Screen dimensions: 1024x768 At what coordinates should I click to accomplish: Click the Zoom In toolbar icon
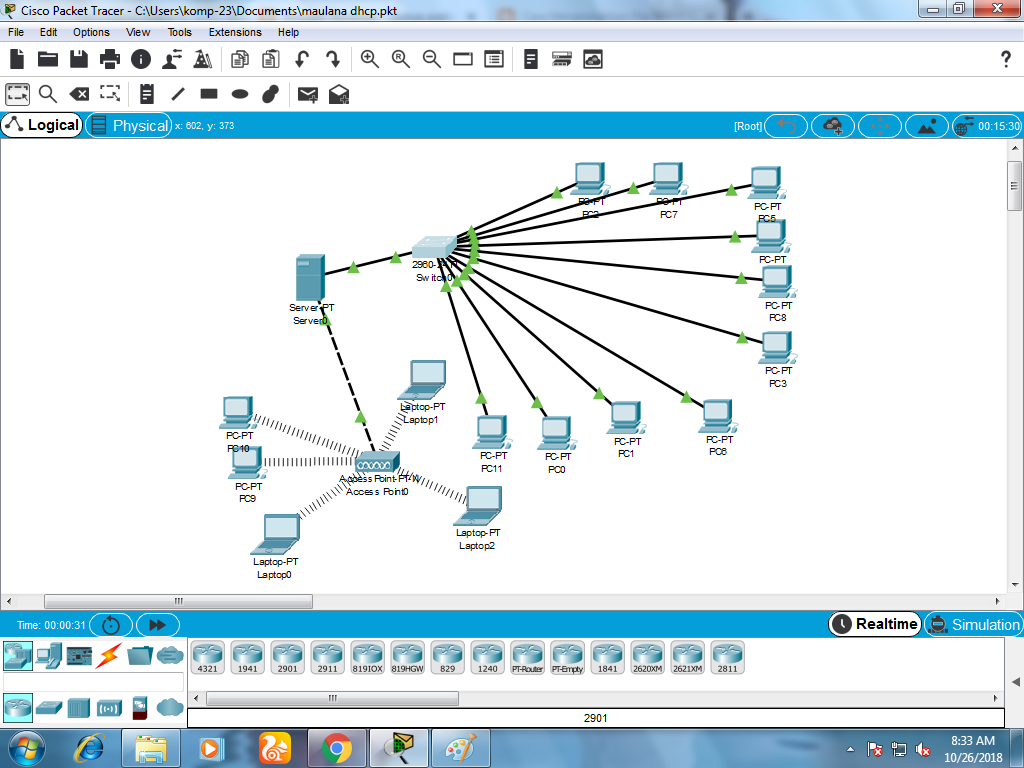[x=370, y=59]
